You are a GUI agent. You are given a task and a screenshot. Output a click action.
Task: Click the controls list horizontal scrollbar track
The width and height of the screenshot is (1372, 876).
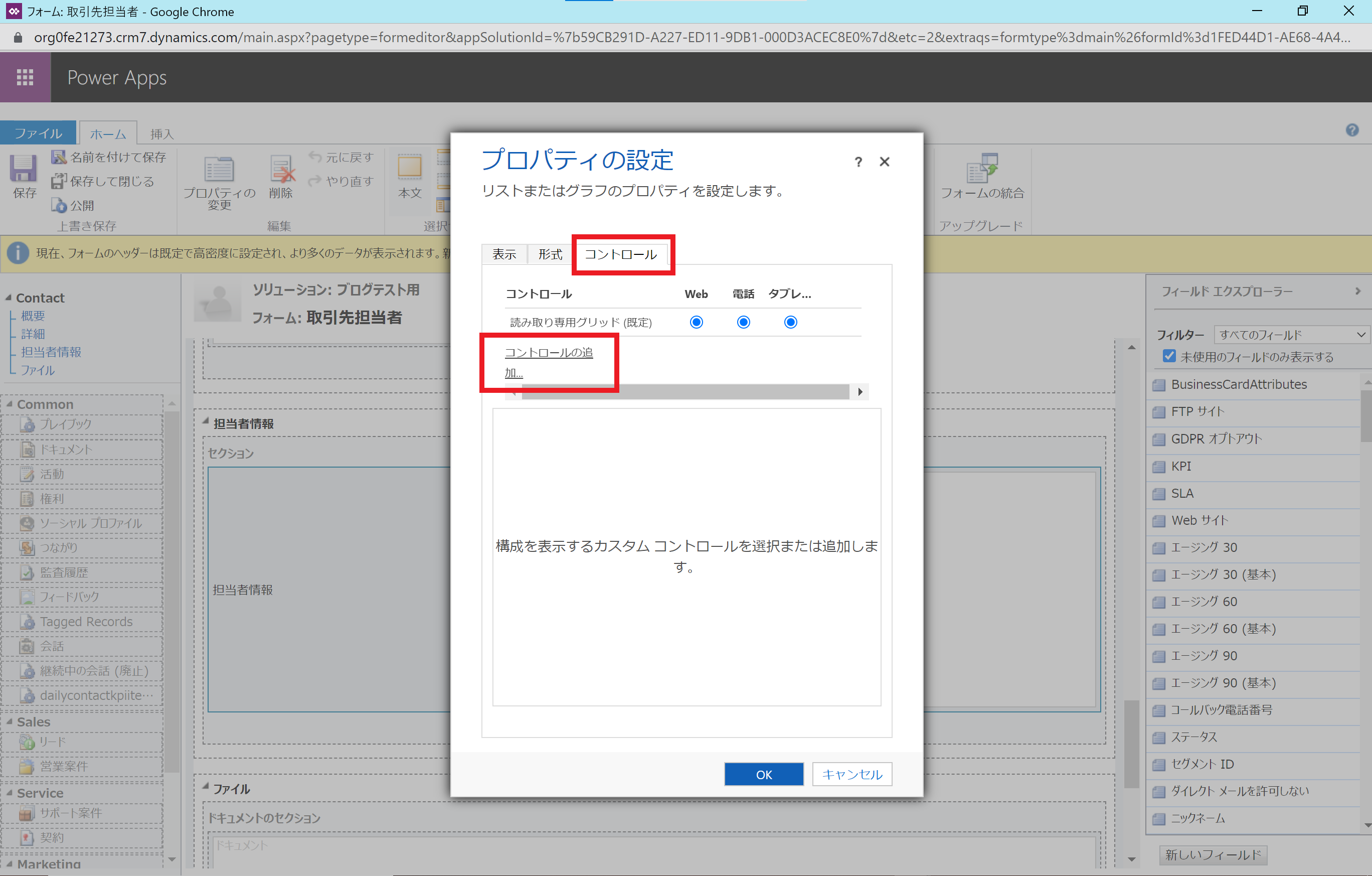coord(685,391)
